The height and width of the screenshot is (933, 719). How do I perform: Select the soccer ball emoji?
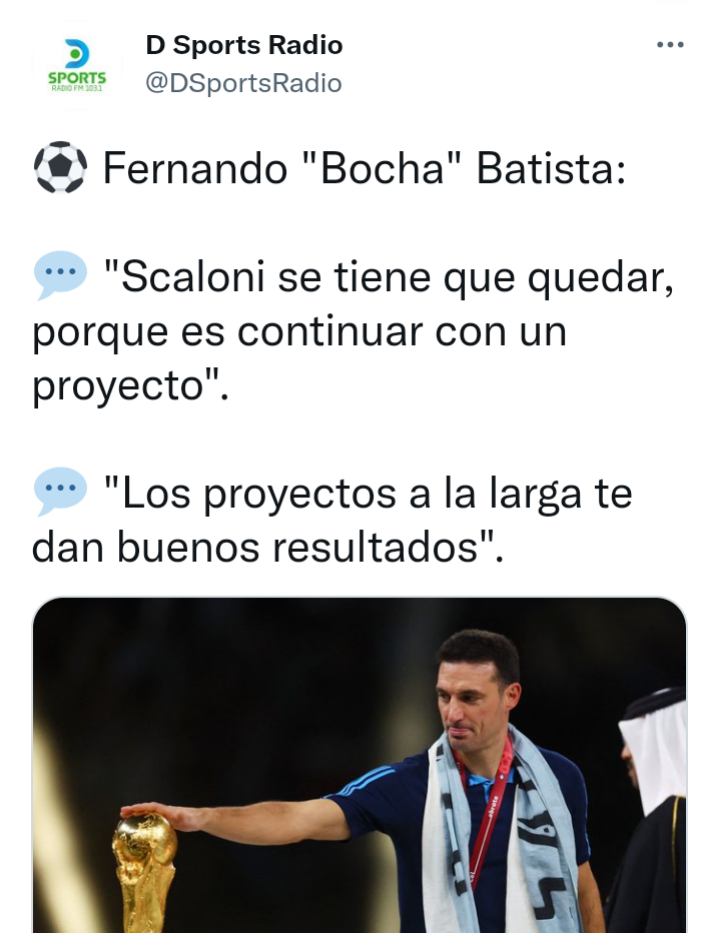tap(60, 167)
